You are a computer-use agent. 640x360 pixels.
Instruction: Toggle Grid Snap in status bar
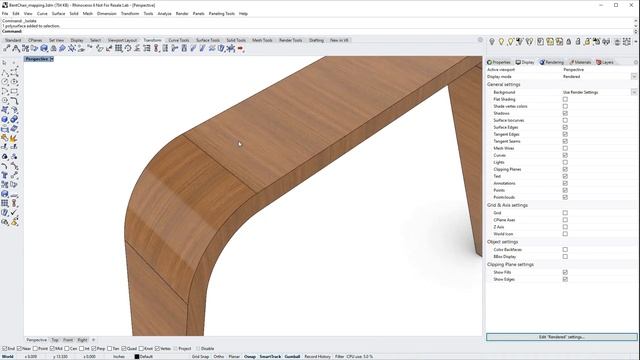click(200, 356)
